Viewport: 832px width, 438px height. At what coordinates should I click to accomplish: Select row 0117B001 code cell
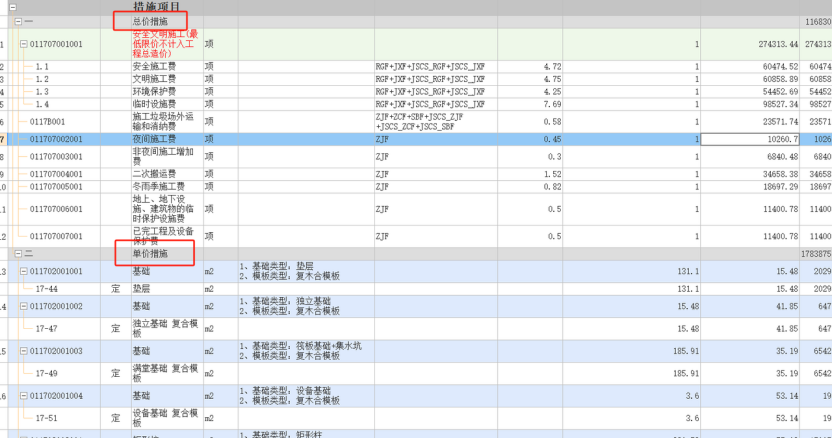62,121
